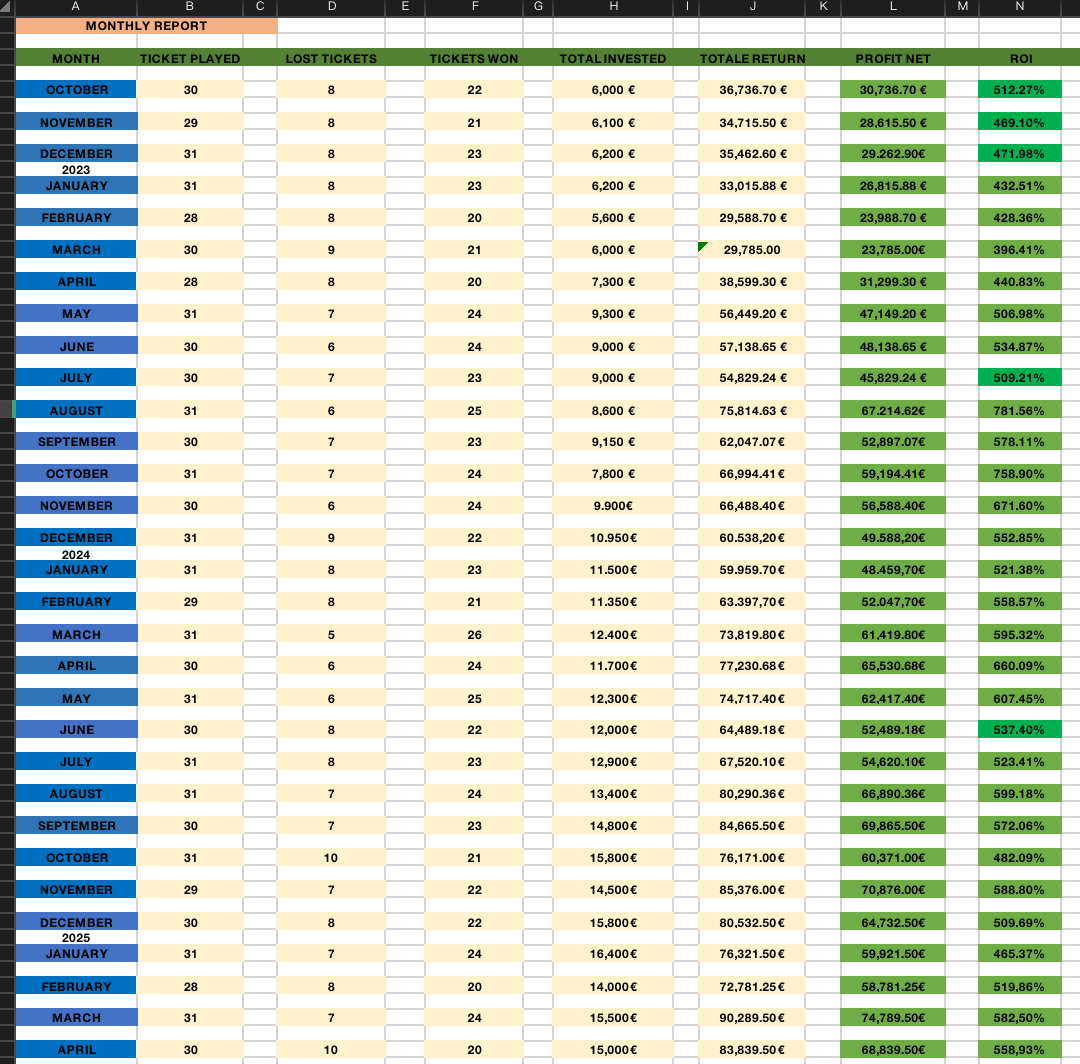Select the 67.214.62€ profit cell

tap(893, 410)
